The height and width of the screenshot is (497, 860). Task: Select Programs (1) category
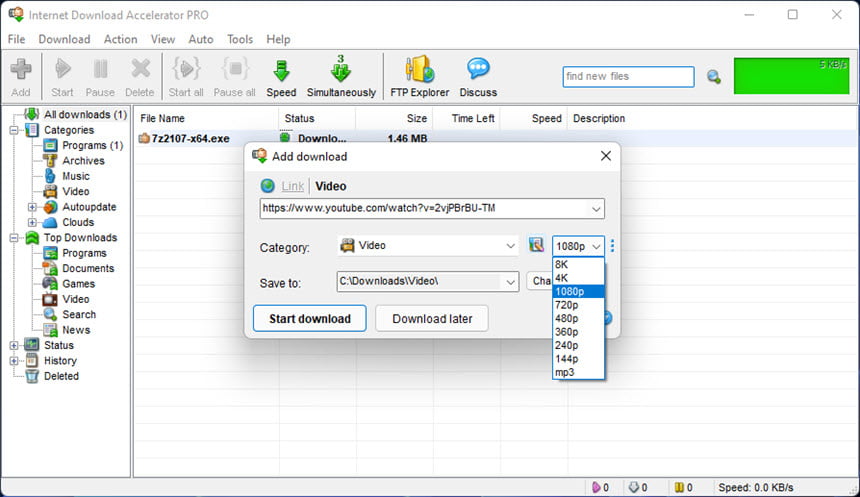pos(93,145)
